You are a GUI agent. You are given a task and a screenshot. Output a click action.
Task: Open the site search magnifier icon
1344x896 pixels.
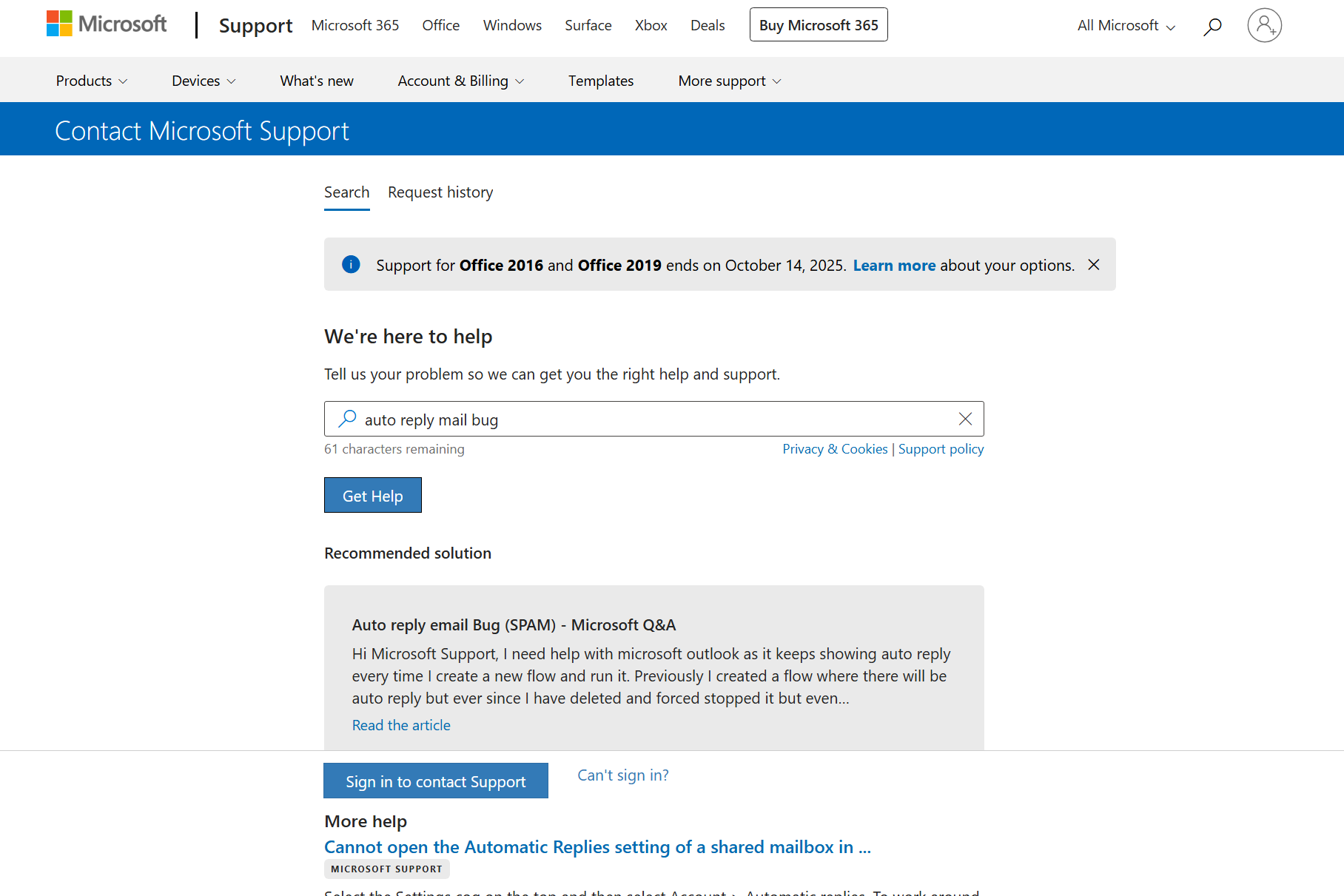(x=1212, y=27)
